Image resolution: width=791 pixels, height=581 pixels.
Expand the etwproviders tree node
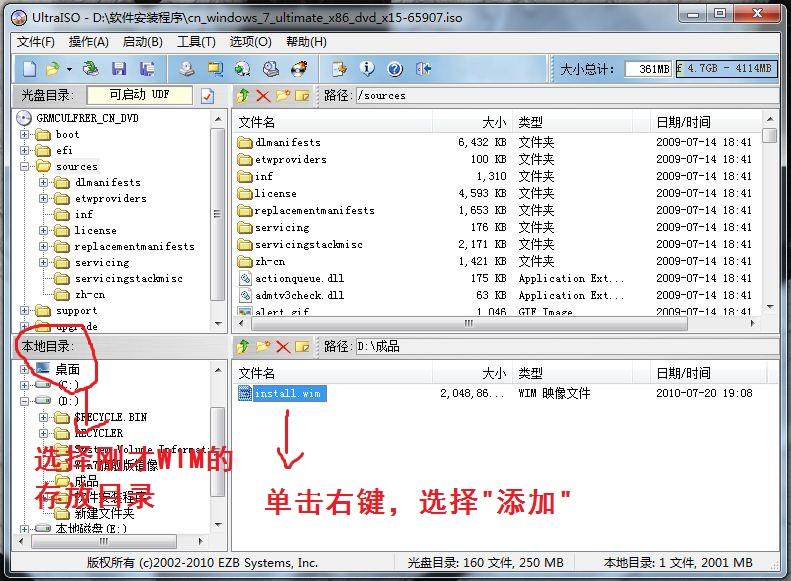tap(43, 199)
